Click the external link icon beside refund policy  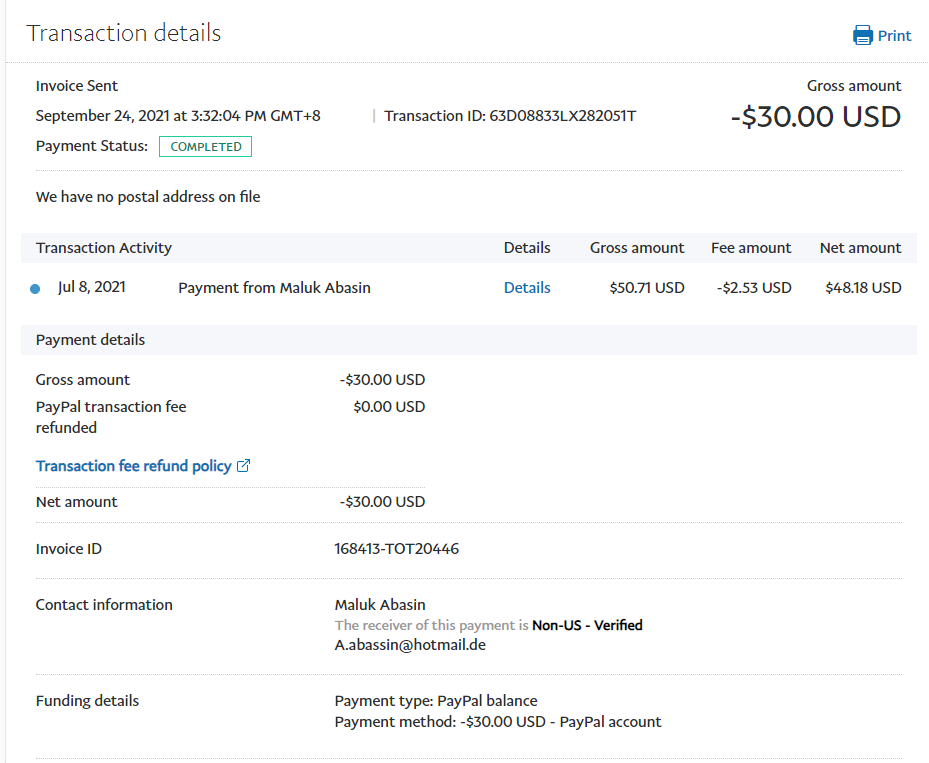click(243, 466)
